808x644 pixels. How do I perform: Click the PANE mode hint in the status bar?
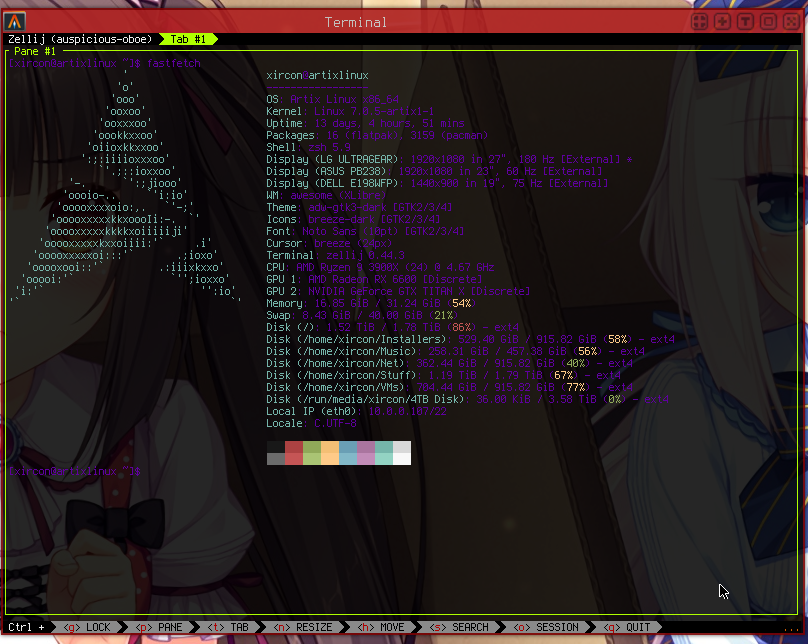point(159,627)
